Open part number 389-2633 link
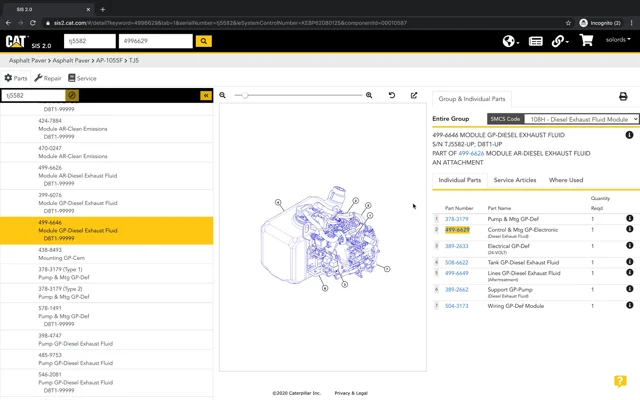This screenshot has width=640, height=400. (456, 245)
